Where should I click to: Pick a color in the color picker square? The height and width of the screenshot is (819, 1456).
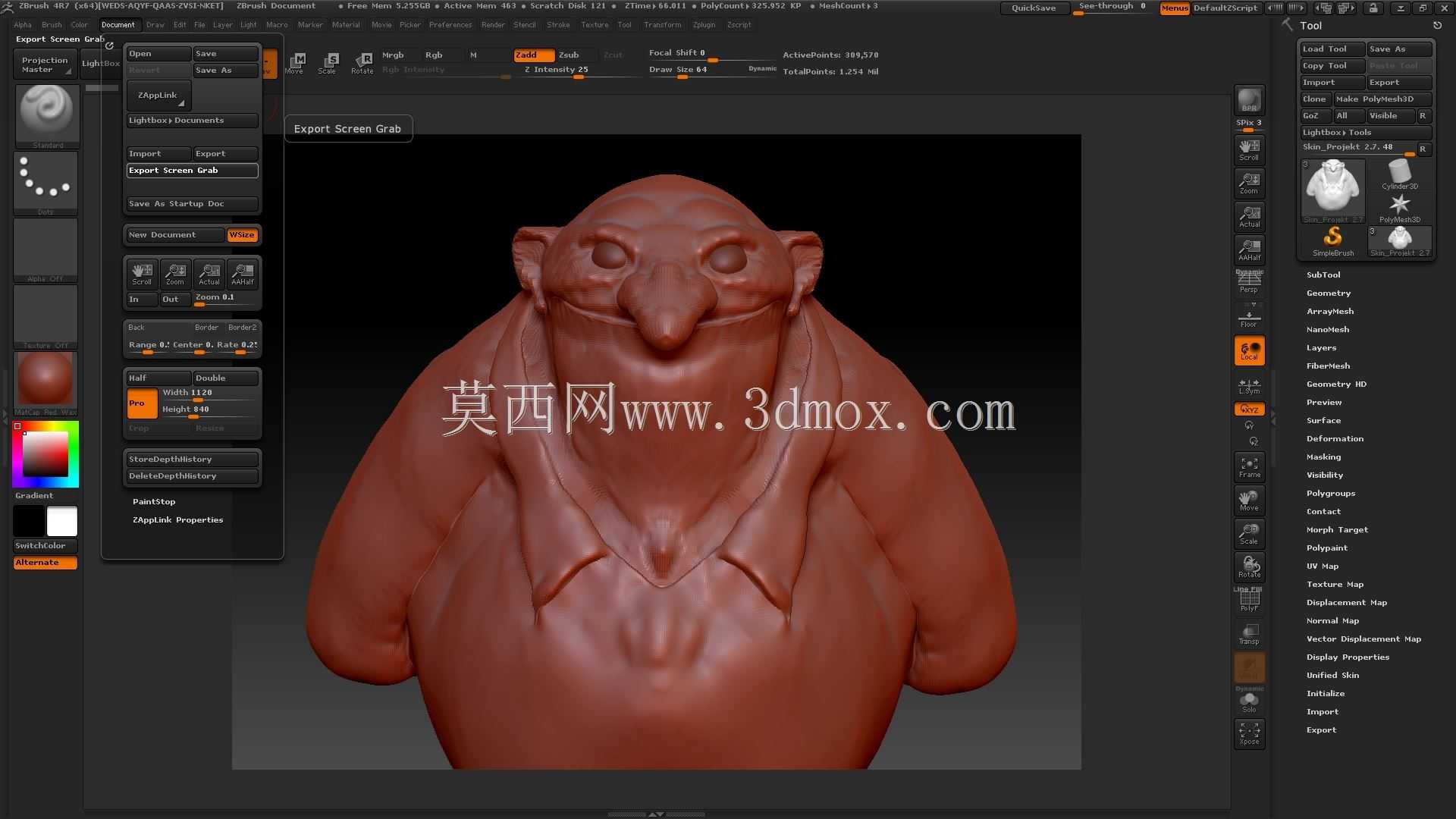coord(45,453)
